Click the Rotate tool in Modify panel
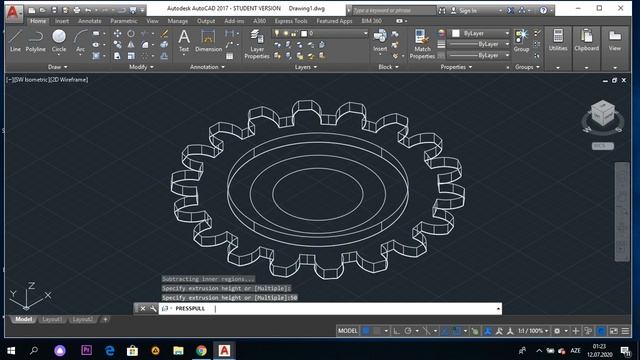 [131, 33]
